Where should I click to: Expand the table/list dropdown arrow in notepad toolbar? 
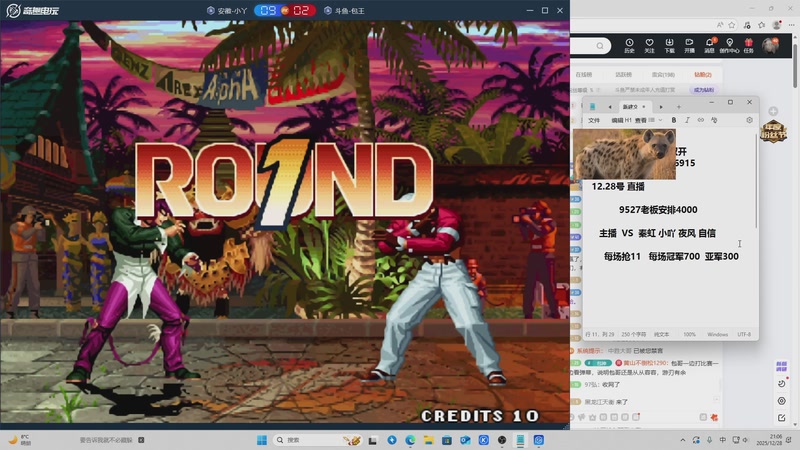point(660,120)
